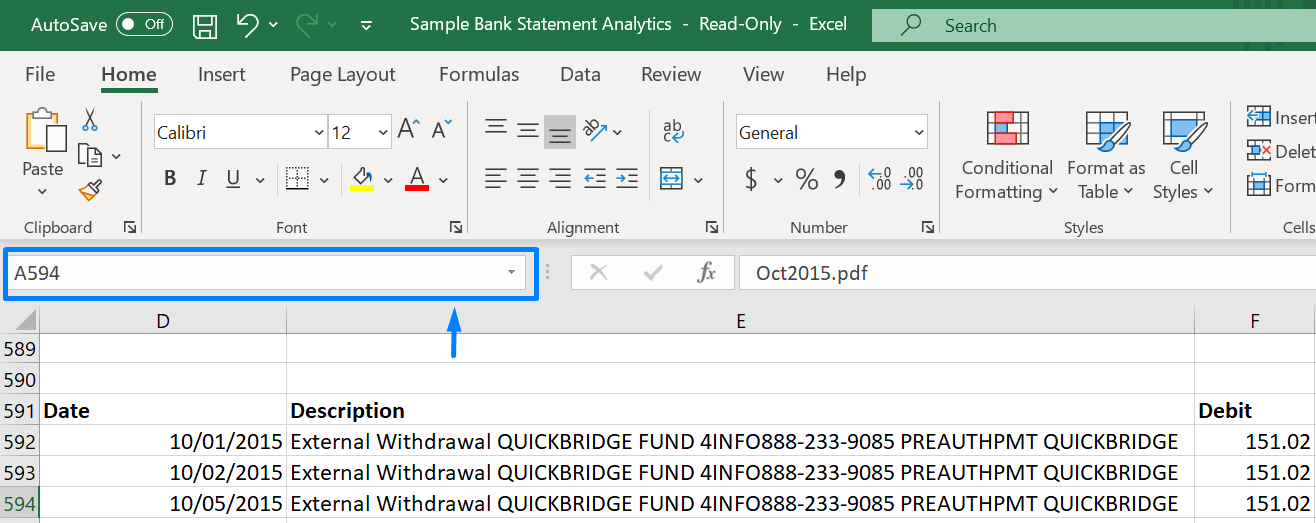
Task: Open the File tab
Action: tap(40, 74)
